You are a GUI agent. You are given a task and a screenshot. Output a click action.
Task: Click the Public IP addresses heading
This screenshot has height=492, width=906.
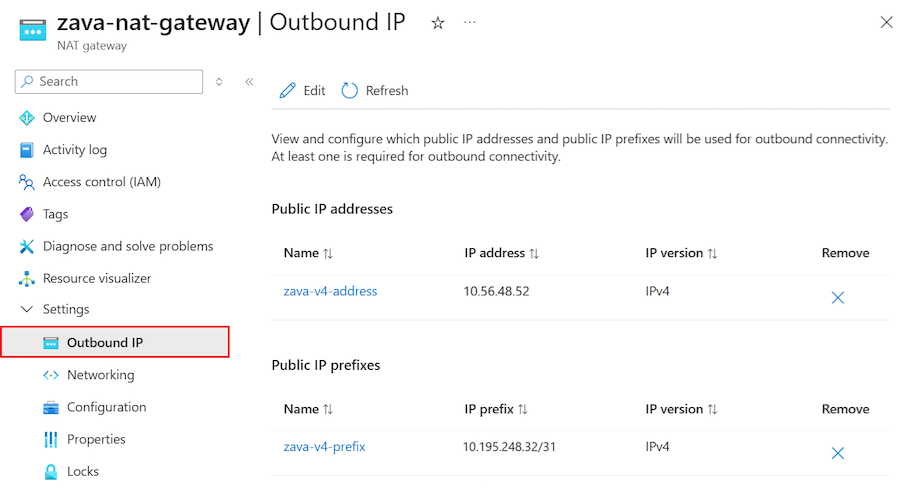332,209
